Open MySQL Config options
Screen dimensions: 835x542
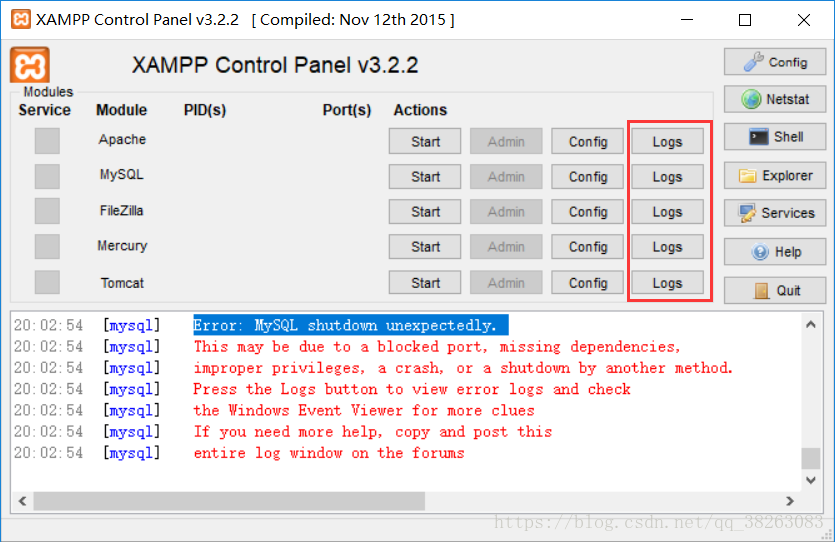[587, 176]
